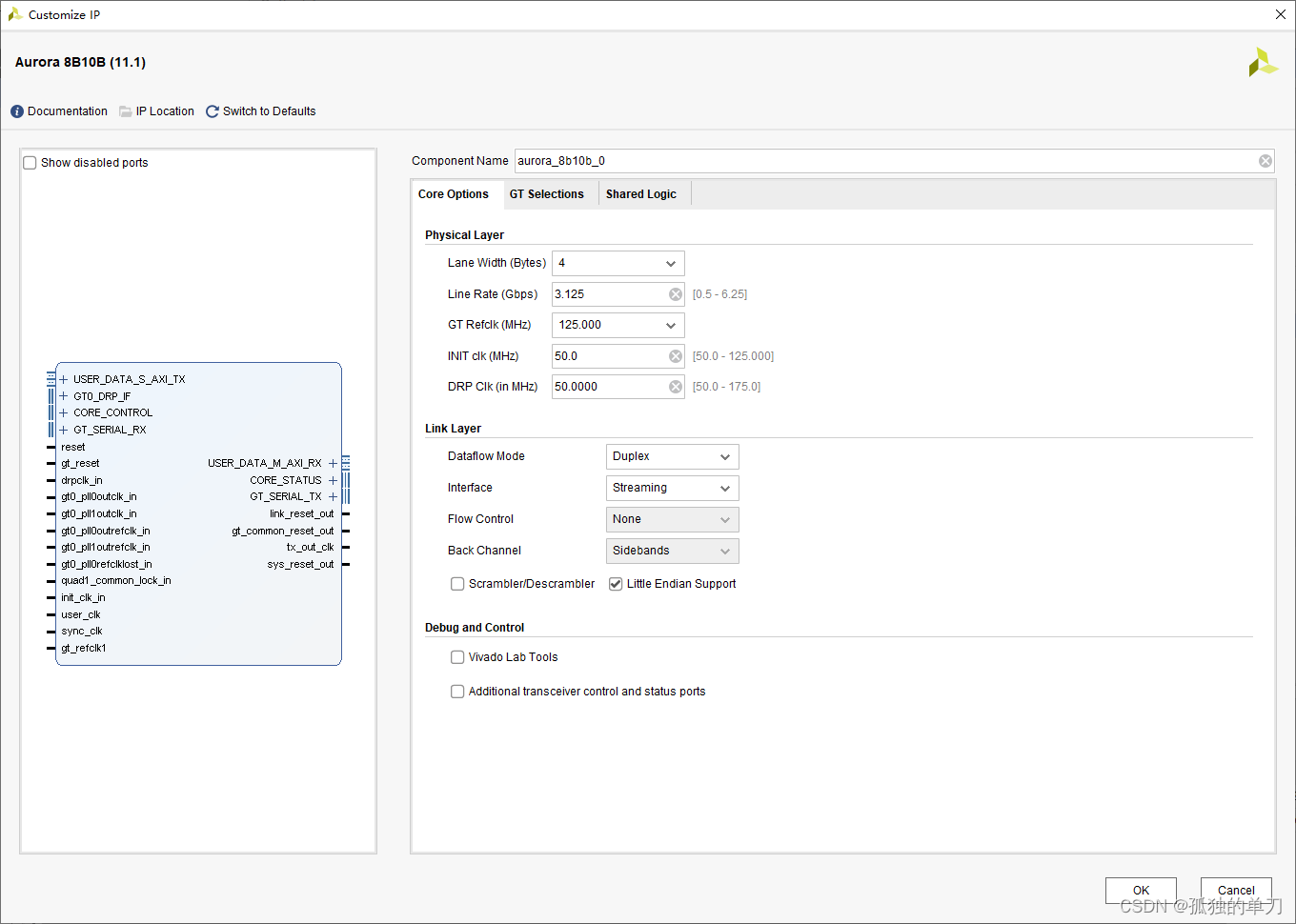Select the tx_out_clk port label

click(310, 547)
